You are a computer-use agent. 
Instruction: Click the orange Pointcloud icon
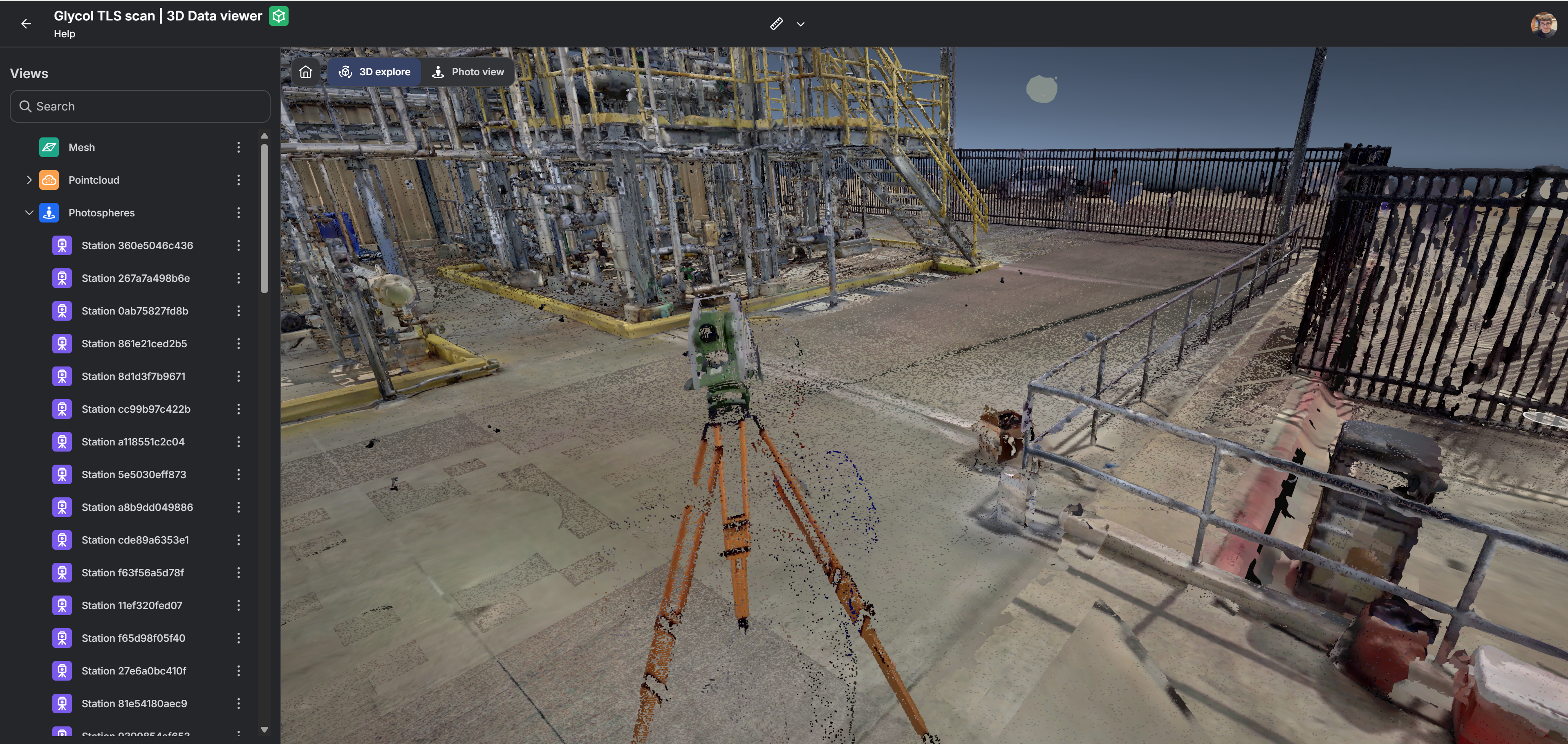tap(49, 180)
